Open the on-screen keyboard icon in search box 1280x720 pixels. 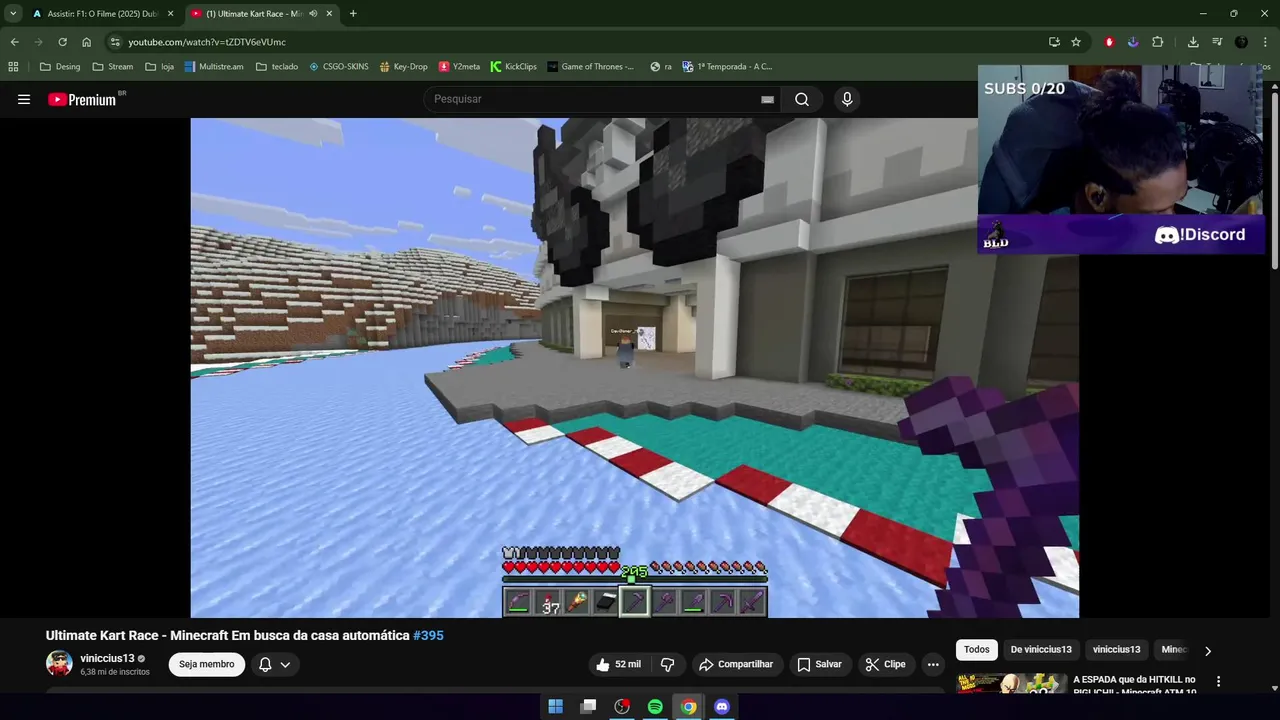pyautogui.click(x=767, y=99)
